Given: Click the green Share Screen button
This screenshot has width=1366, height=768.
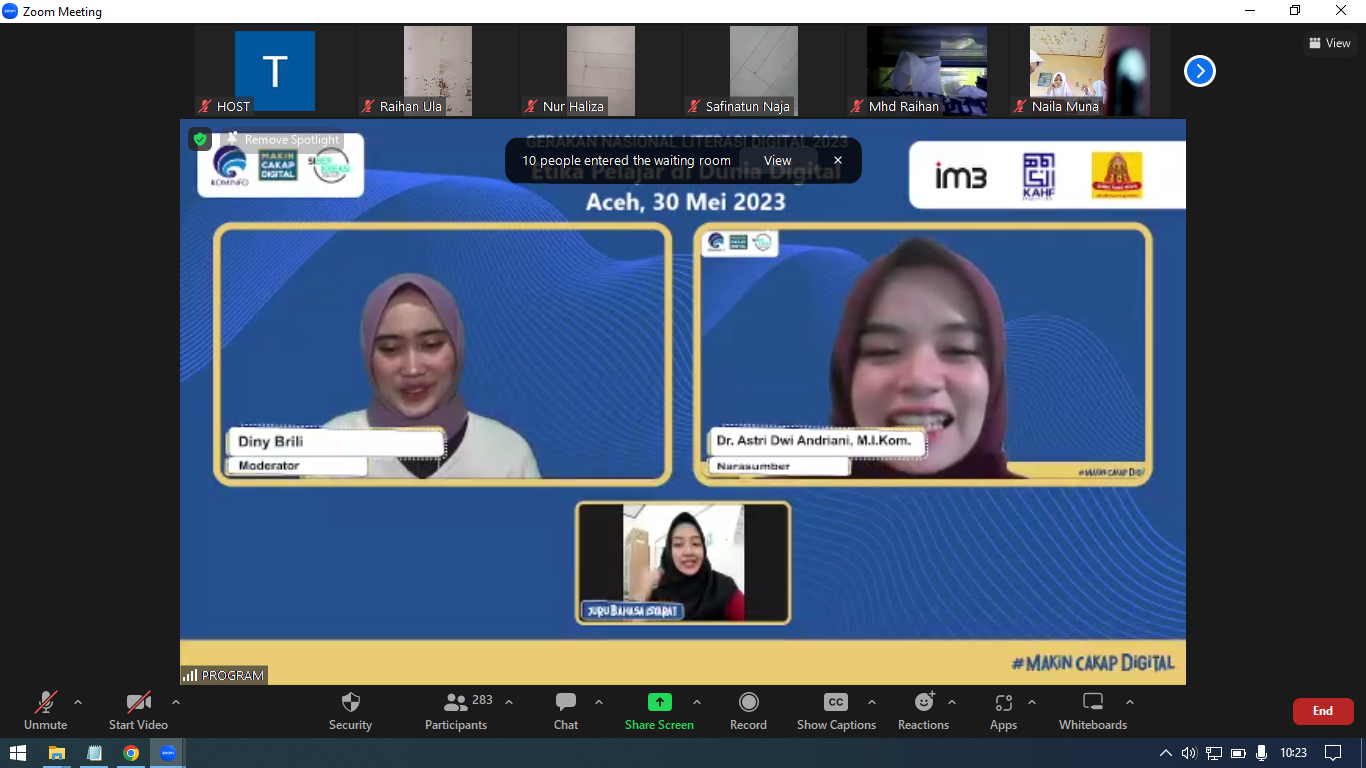Looking at the screenshot, I should pos(659,710).
